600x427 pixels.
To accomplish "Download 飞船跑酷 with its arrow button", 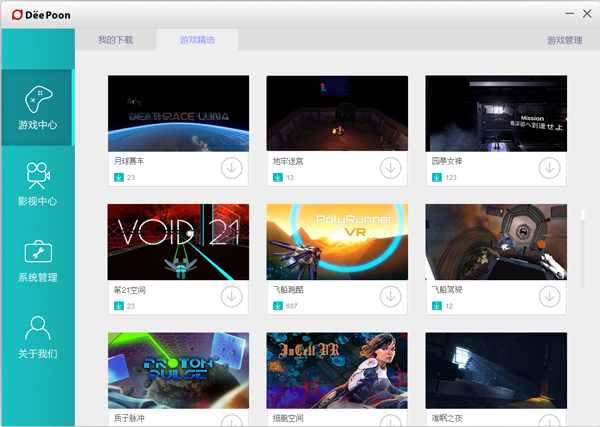I will (x=390, y=297).
